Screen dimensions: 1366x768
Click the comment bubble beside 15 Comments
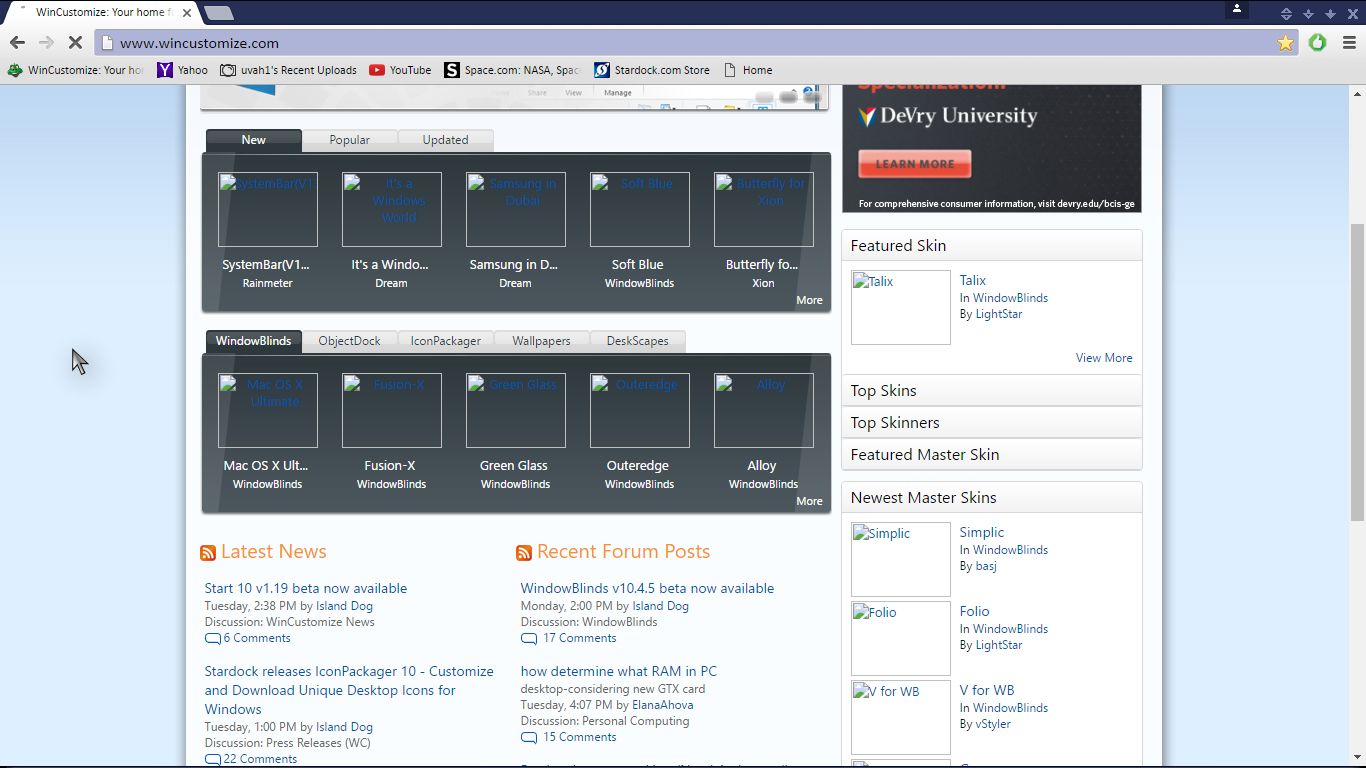(x=528, y=737)
